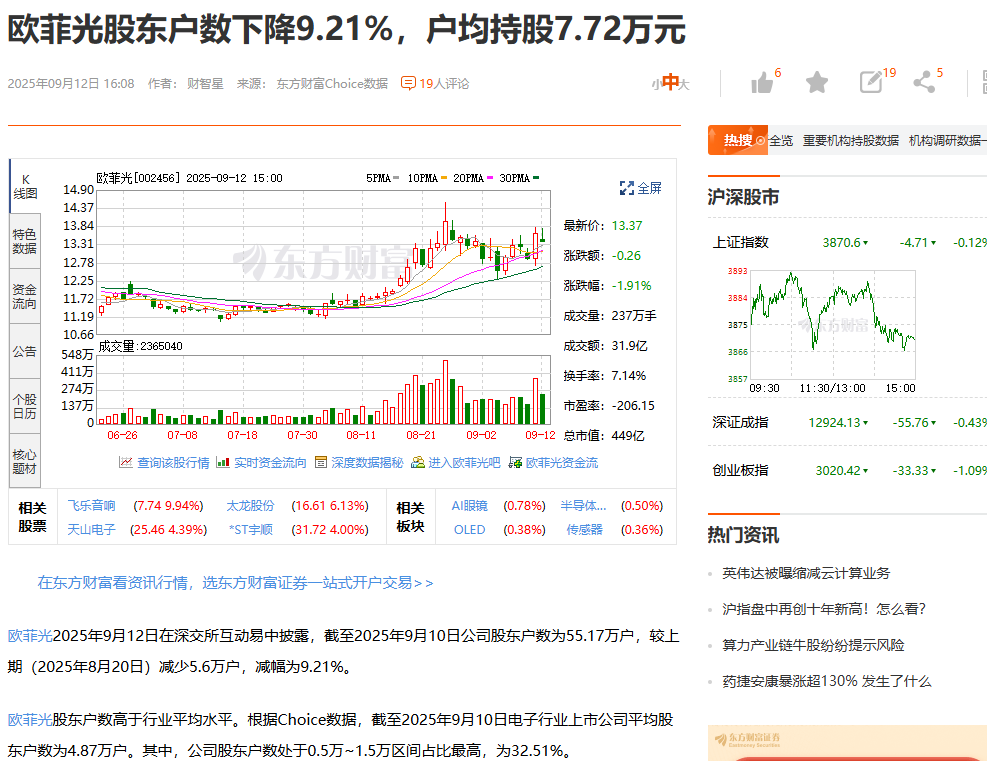Open dropdown arrow next to 12924.13
Image resolution: width=987 pixels, height=761 pixels.
(866, 423)
